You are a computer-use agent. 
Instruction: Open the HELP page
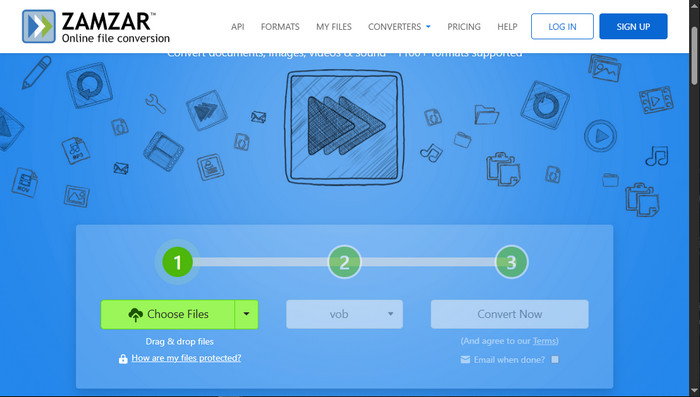[507, 27]
